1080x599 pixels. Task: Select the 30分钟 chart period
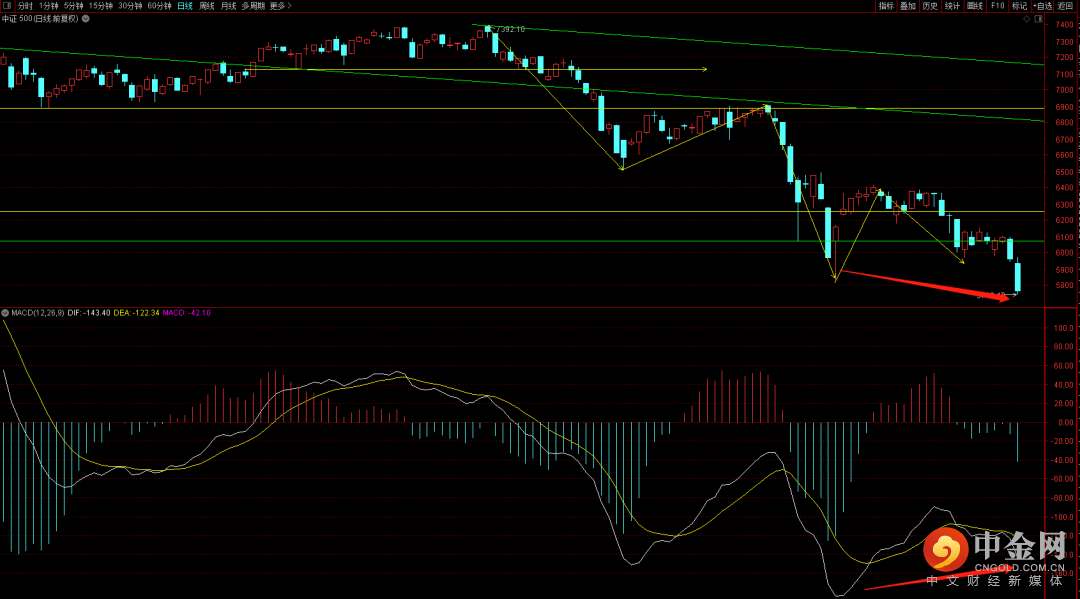point(130,6)
